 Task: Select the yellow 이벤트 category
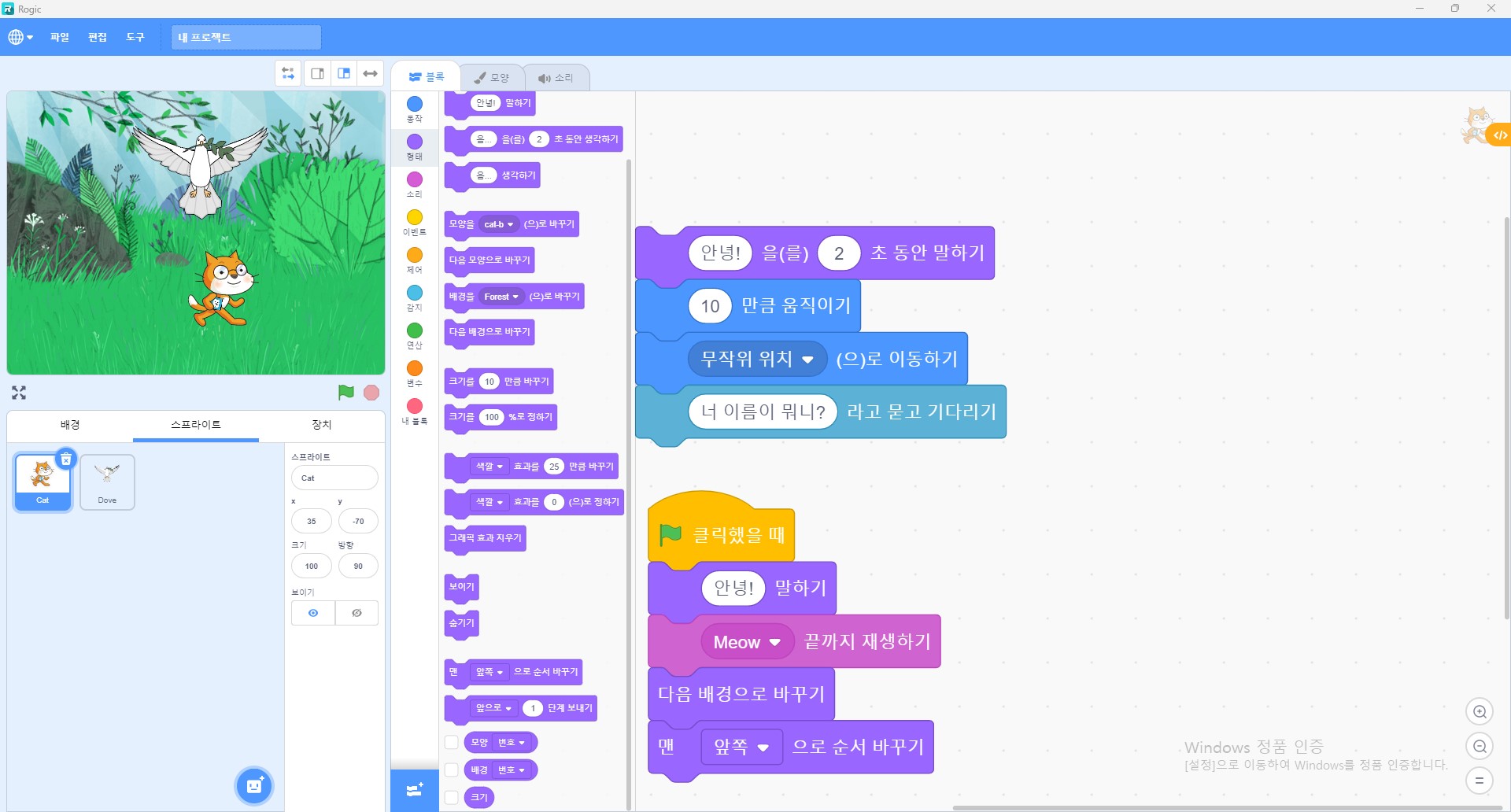click(415, 222)
